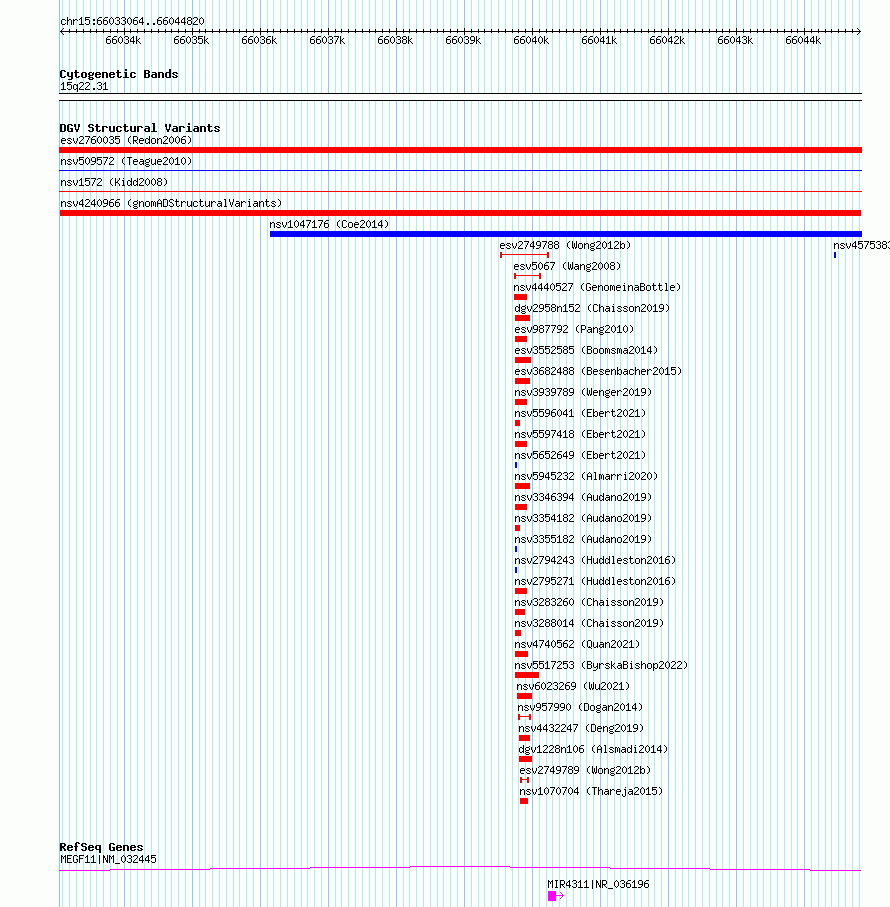Image resolution: width=890 pixels, height=907 pixels.
Task: Click the small blue mark under nsv5652649
Action: [516, 465]
